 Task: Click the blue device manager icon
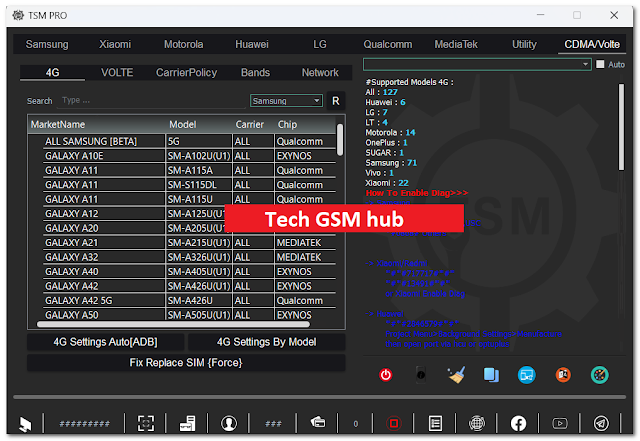tap(527, 374)
